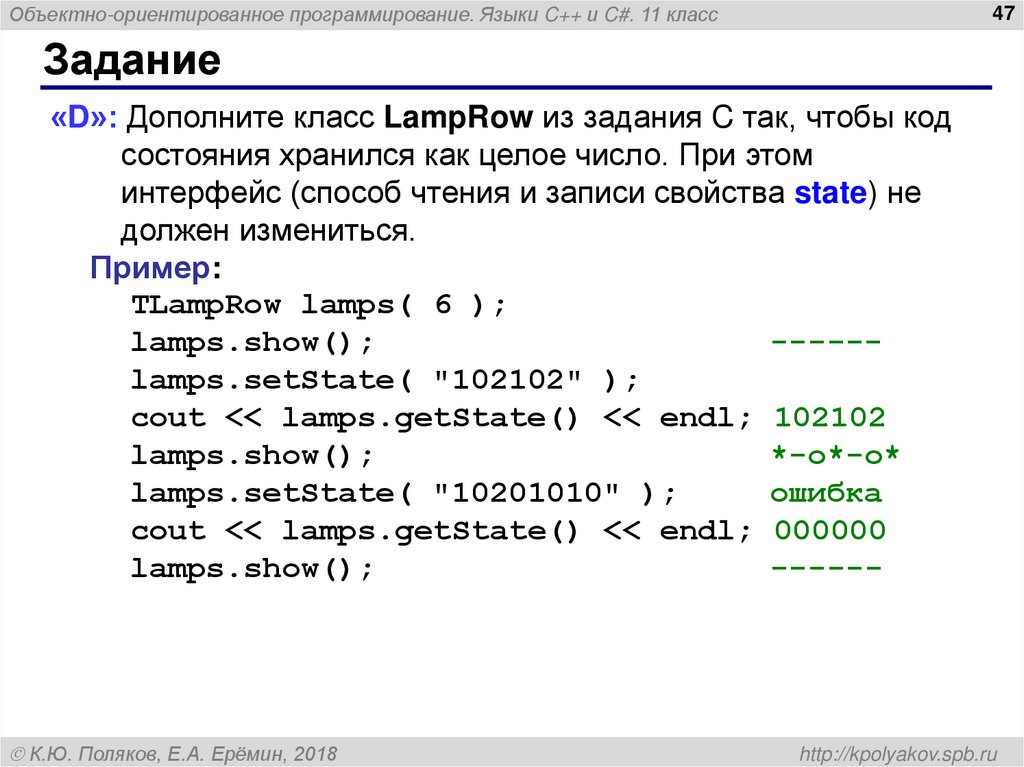This screenshot has width=1024, height=767.
Task: Click code line setState( "10201010" )
Action: (x=403, y=493)
